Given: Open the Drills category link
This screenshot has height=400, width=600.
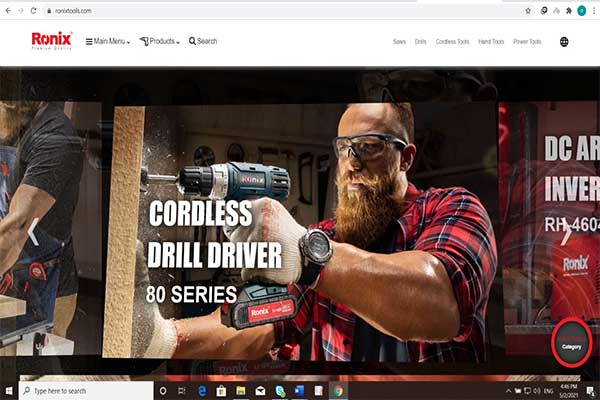Looking at the screenshot, I should [x=421, y=41].
